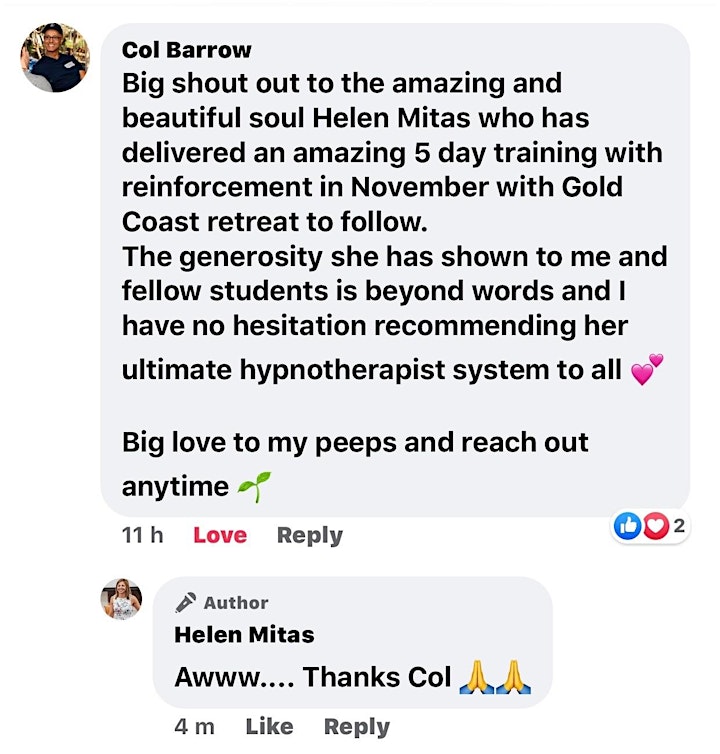Toggle the red Love reaction on Col's comment

(x=220, y=535)
